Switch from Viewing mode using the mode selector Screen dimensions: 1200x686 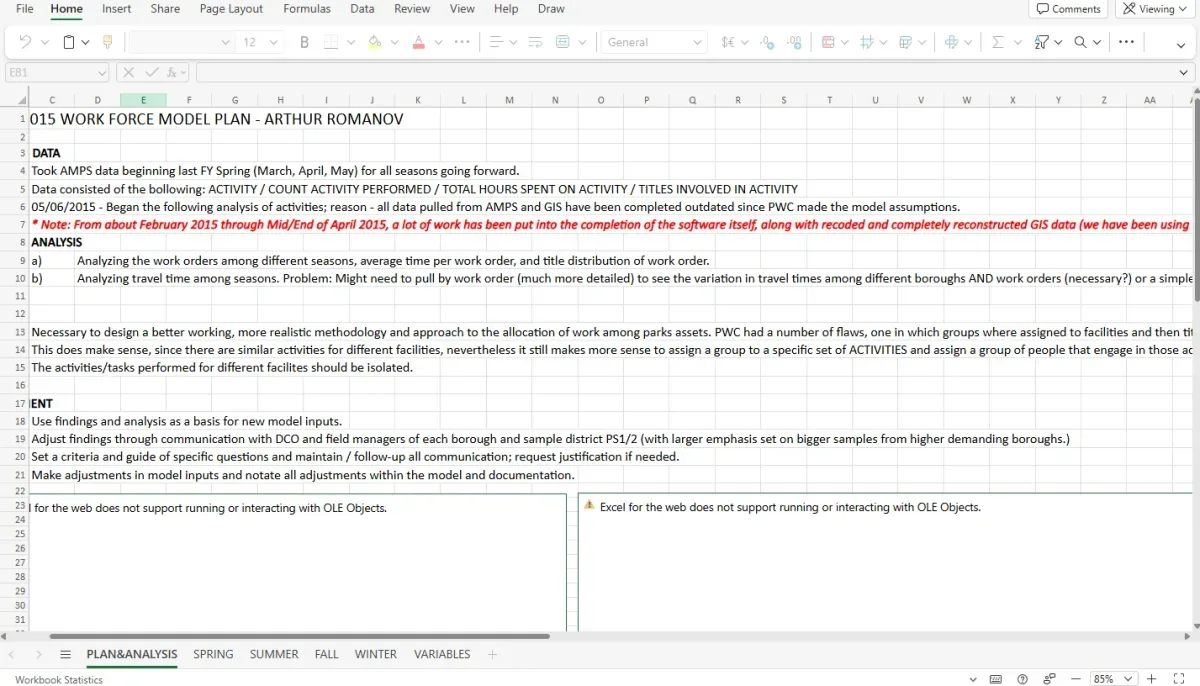[x=1154, y=9]
